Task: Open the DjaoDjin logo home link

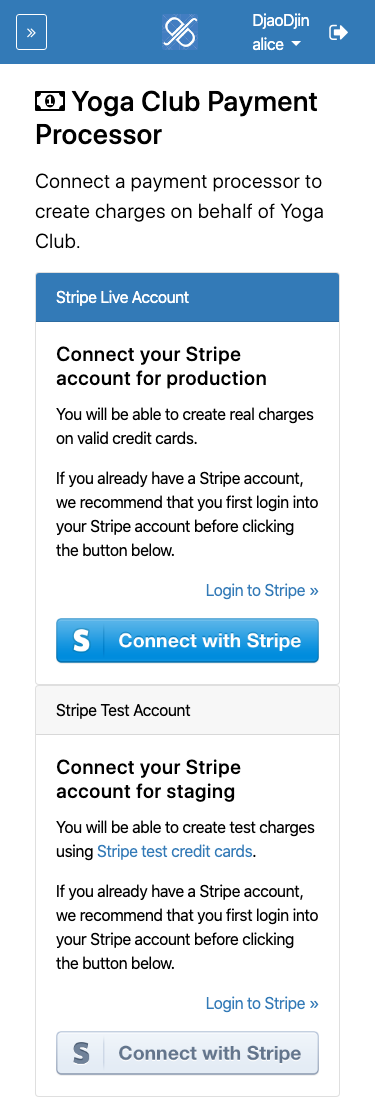Action: click(x=180, y=32)
